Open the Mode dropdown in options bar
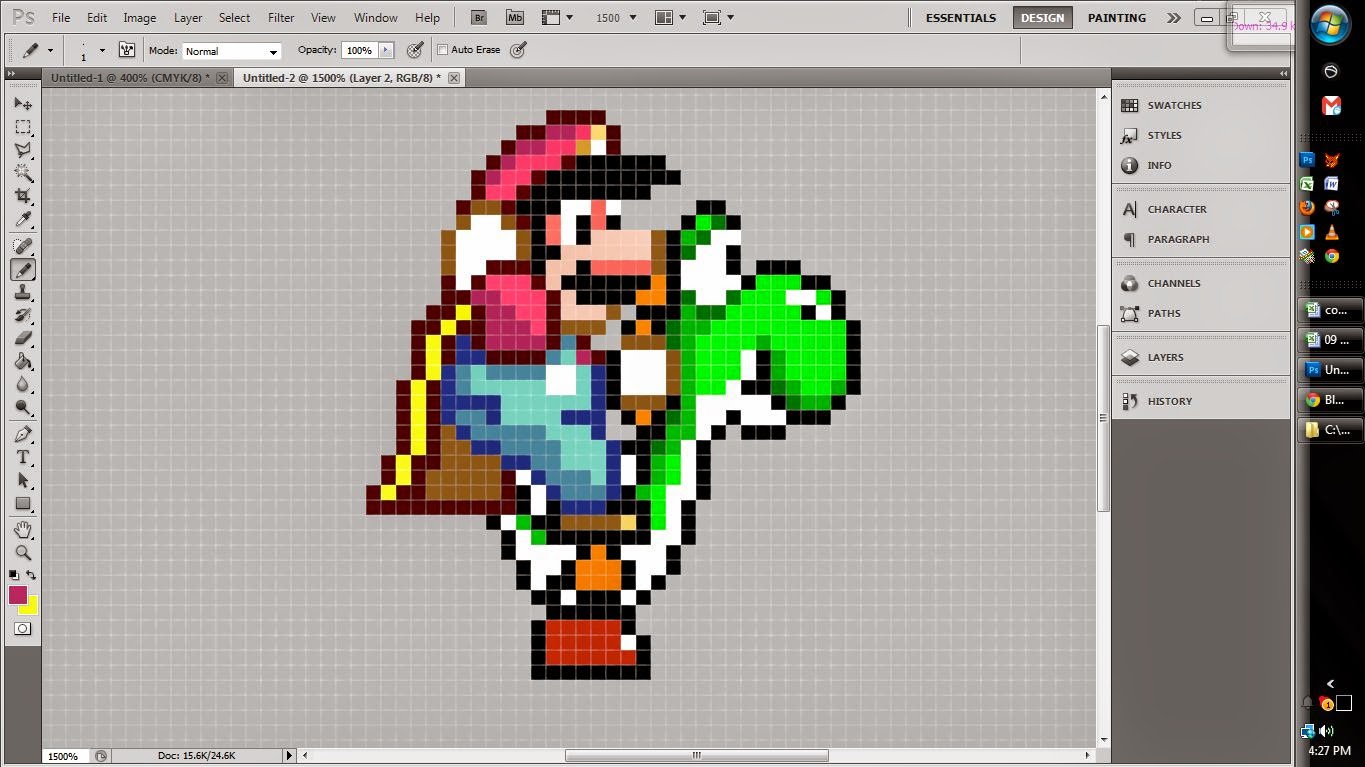The height and width of the screenshot is (767, 1365). pyautogui.click(x=231, y=50)
